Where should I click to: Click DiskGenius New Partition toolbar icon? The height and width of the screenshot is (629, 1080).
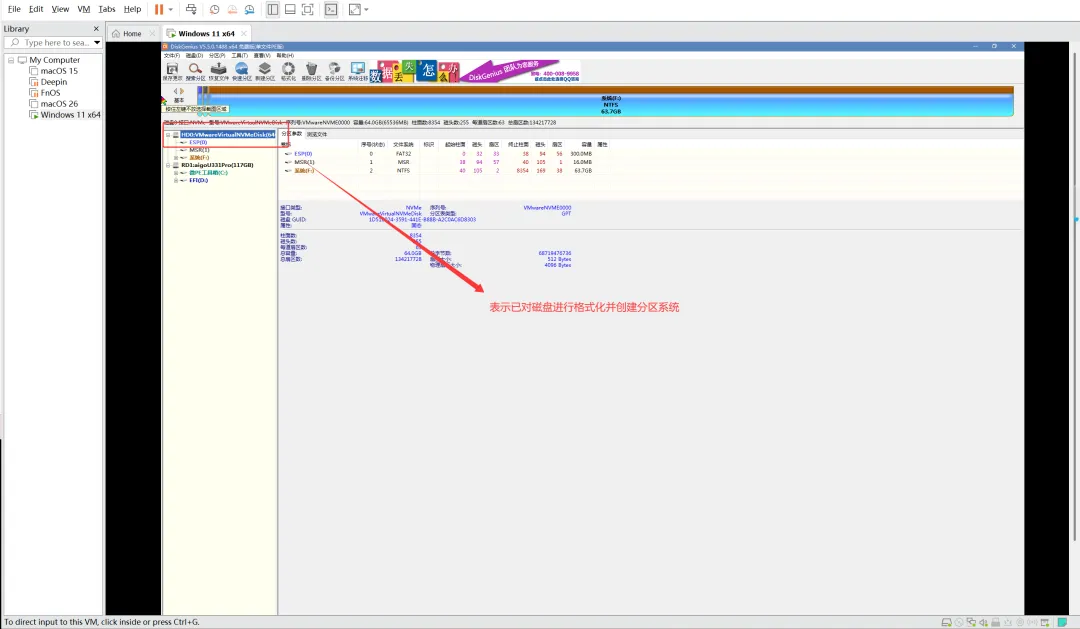[265, 71]
